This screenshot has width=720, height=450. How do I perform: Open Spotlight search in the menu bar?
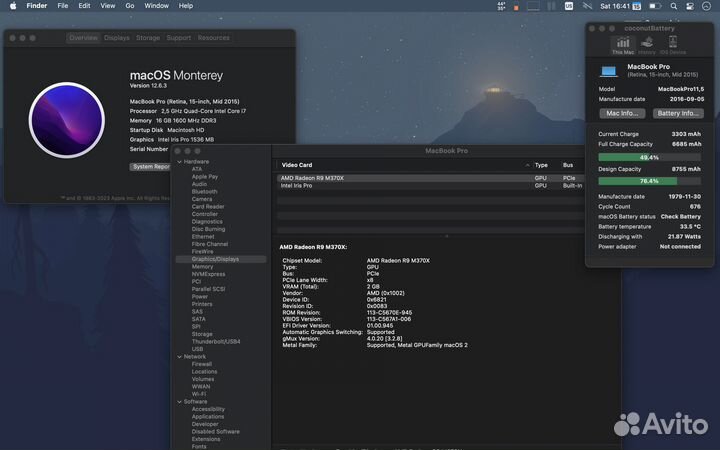pos(674,6)
